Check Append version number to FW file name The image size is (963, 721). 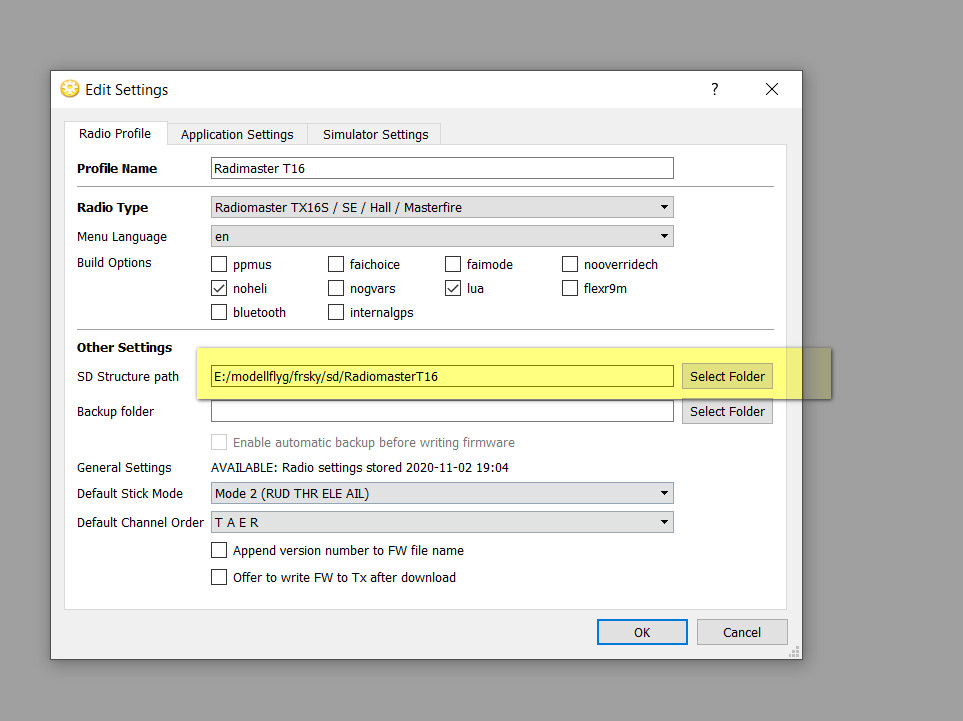(219, 550)
